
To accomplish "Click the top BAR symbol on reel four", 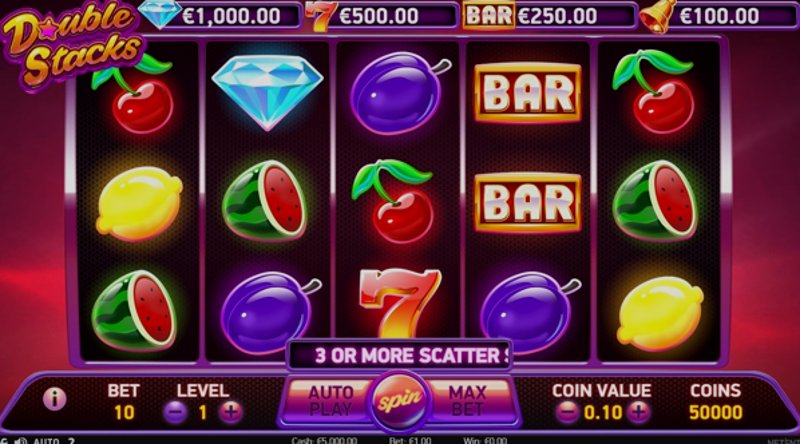I will [528, 92].
